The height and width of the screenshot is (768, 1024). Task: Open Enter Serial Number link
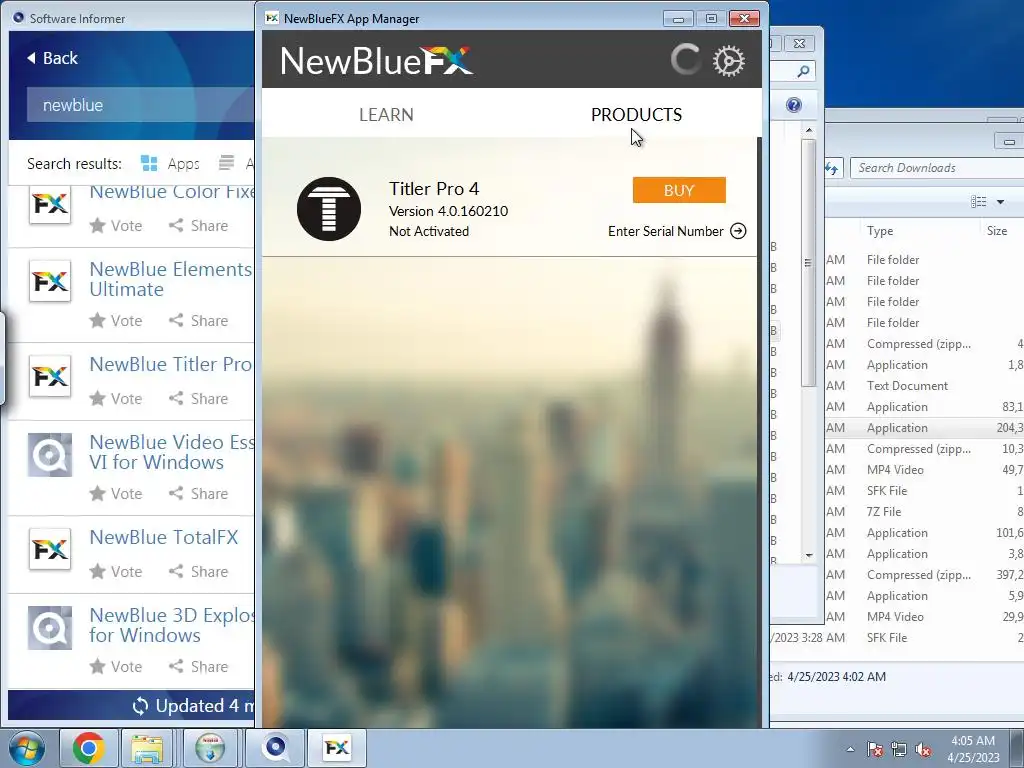pyautogui.click(x=665, y=231)
